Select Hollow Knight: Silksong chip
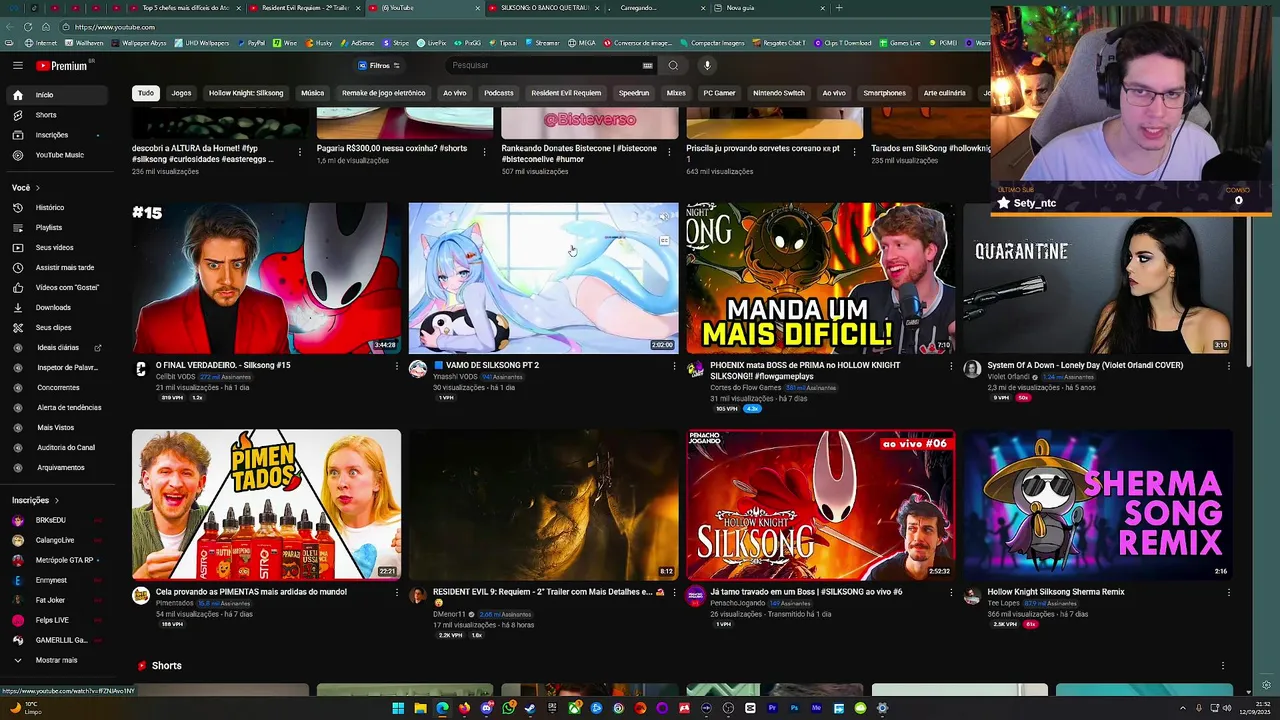Viewport: 1280px width, 720px height. pyautogui.click(x=246, y=93)
